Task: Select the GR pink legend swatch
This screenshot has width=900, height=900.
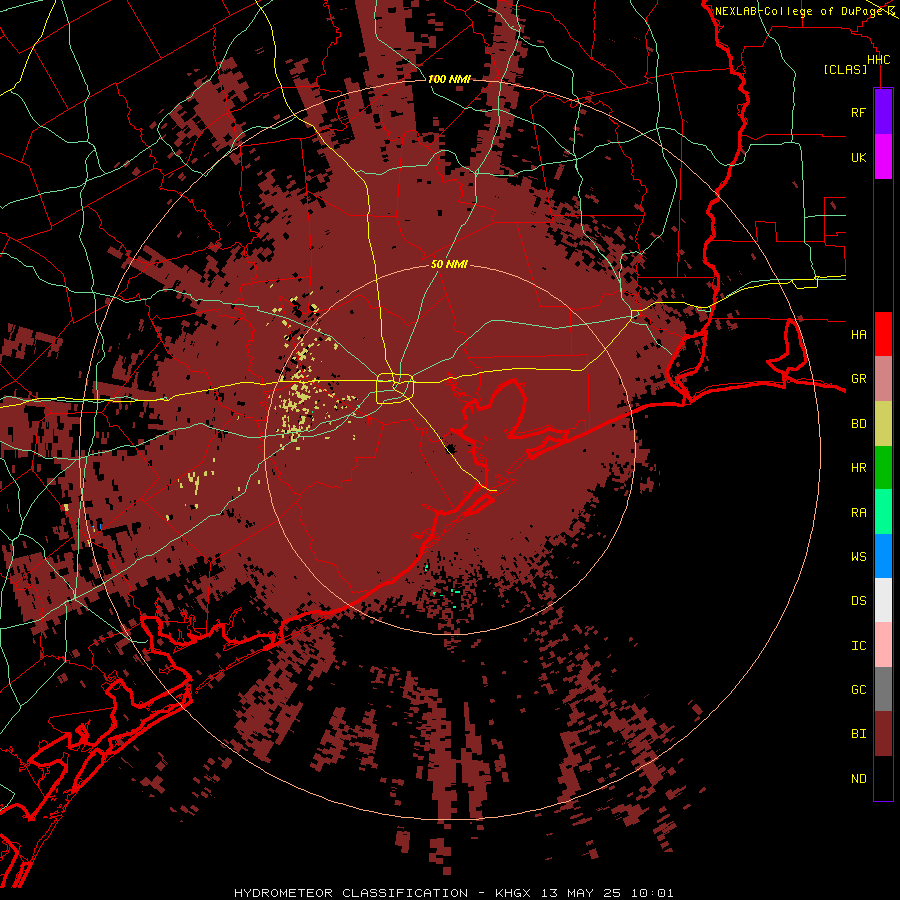Action: (x=883, y=379)
